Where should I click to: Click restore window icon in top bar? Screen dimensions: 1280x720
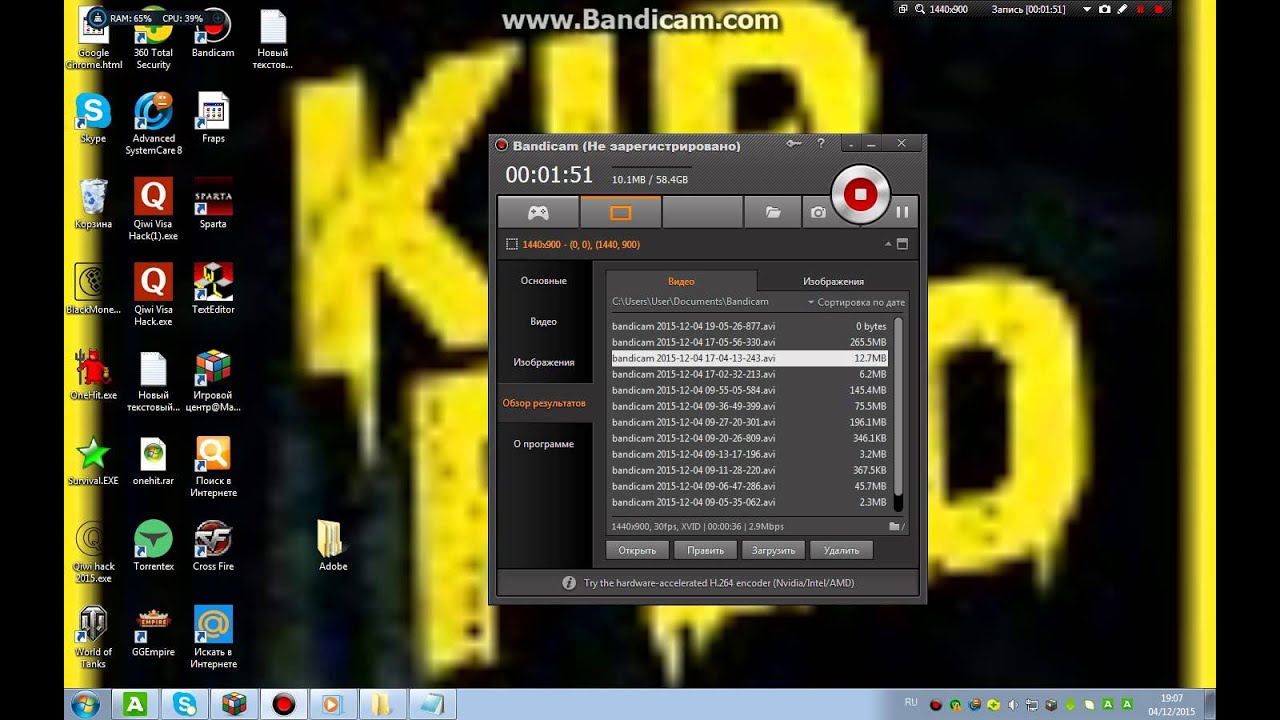click(903, 9)
